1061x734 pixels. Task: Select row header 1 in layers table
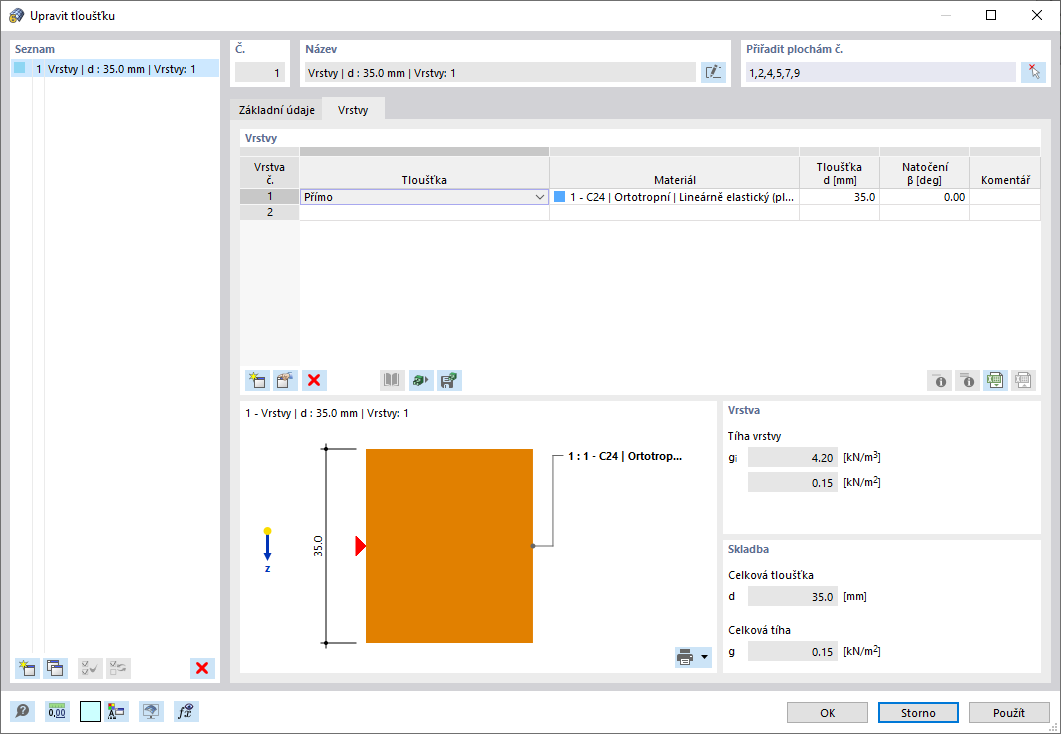pos(269,196)
